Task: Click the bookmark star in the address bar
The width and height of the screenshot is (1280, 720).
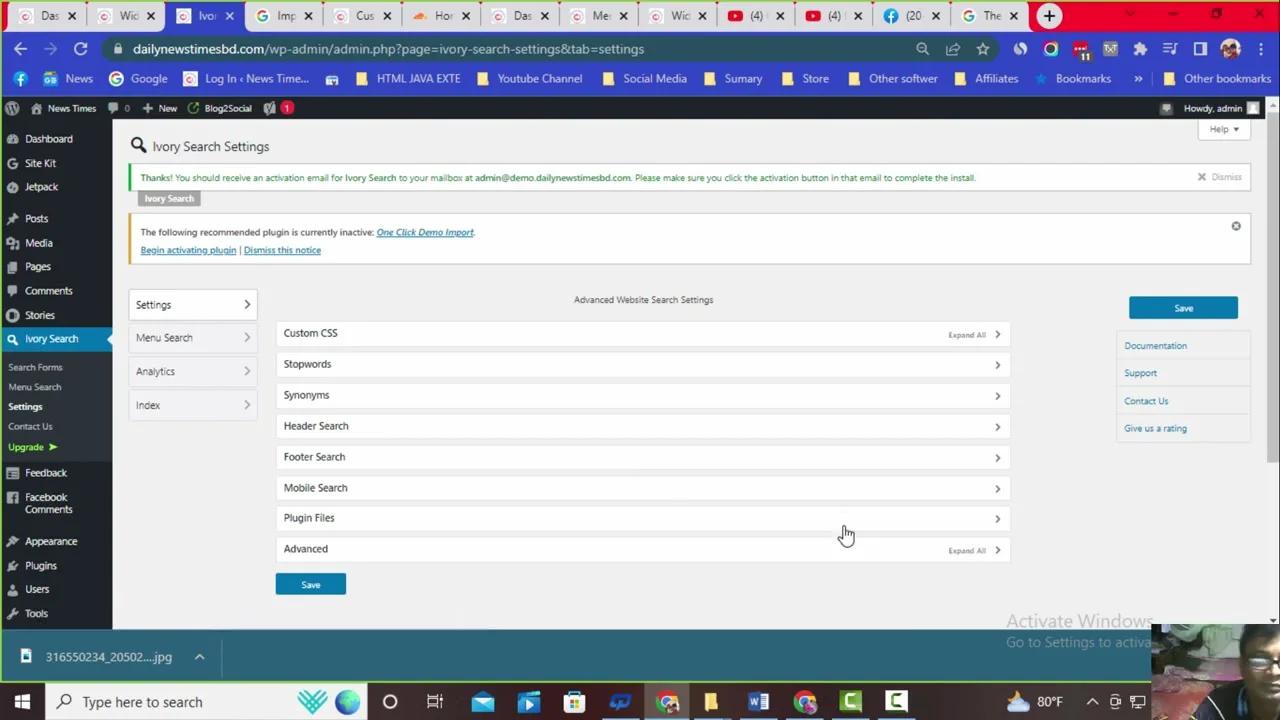Action: 983,48
